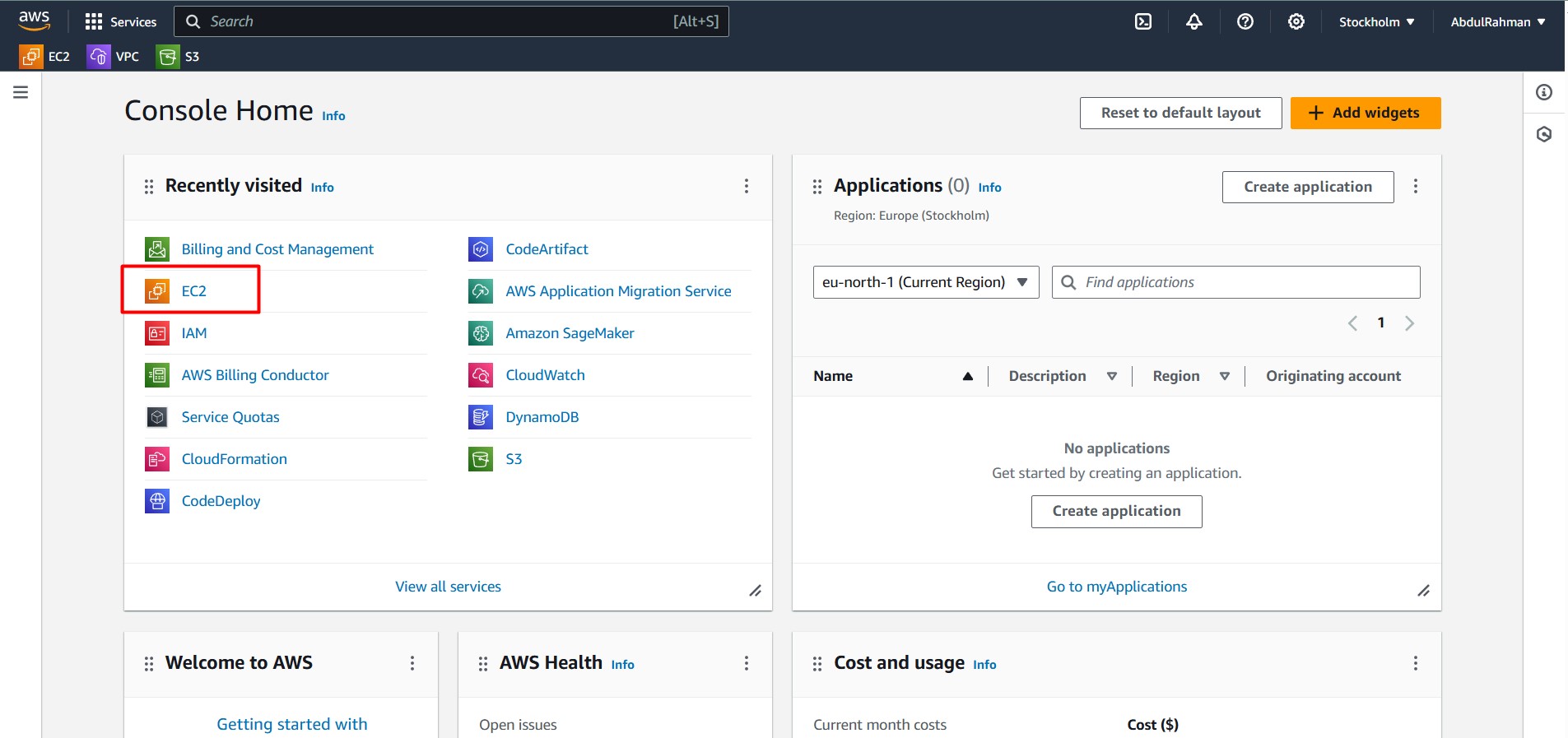Expand the Stockholm region selector
Image resolution: width=1568 pixels, height=738 pixels.
coord(1376,22)
